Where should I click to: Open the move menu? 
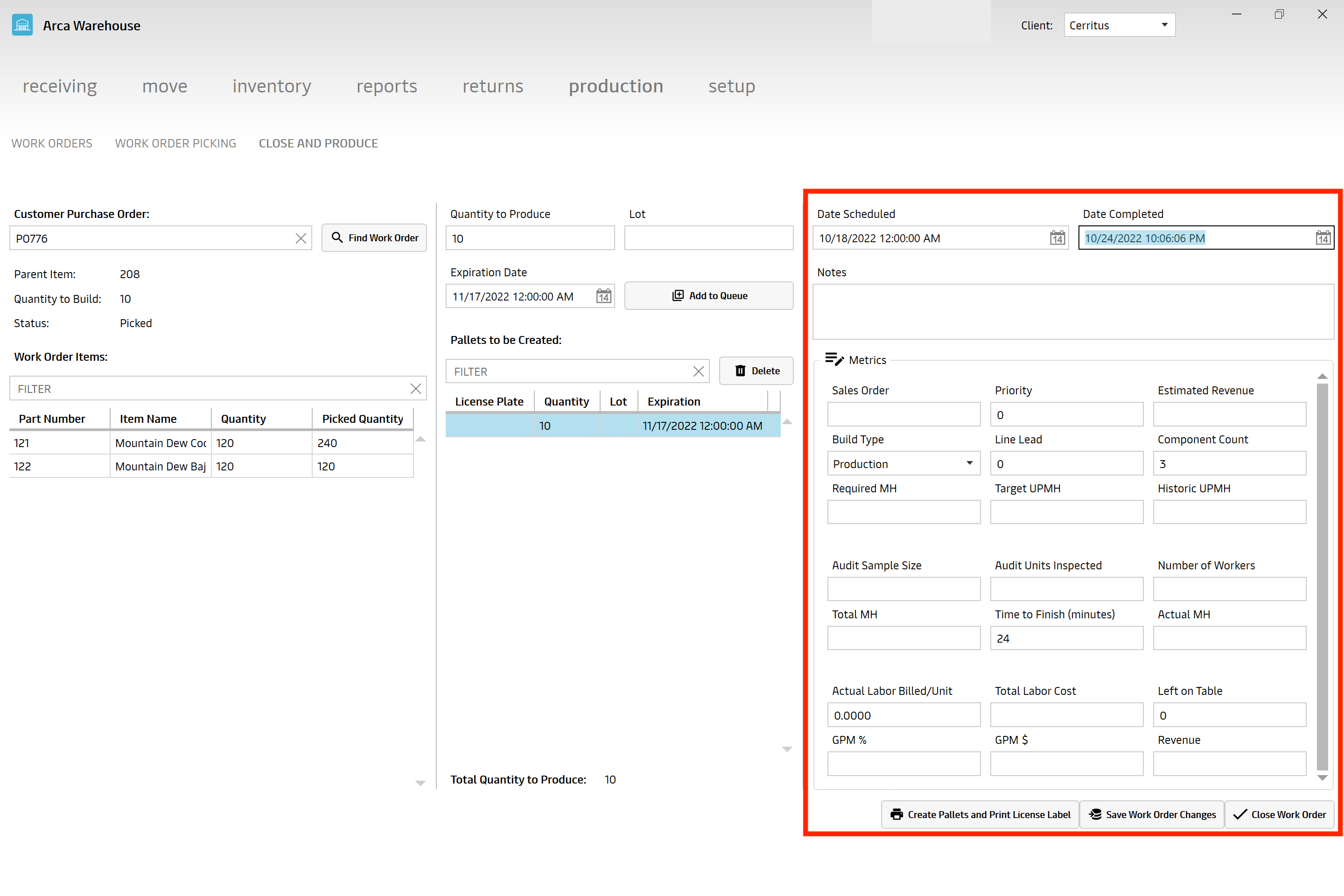coord(165,86)
